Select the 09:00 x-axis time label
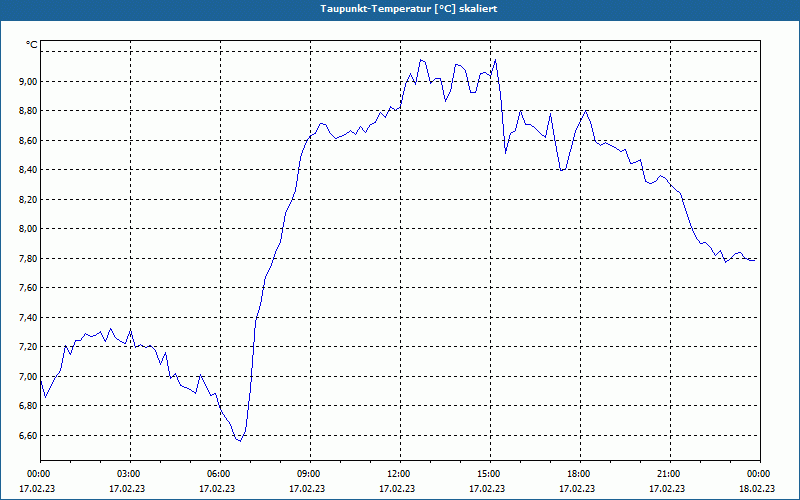Screen dimensions: 800x500 [310, 474]
